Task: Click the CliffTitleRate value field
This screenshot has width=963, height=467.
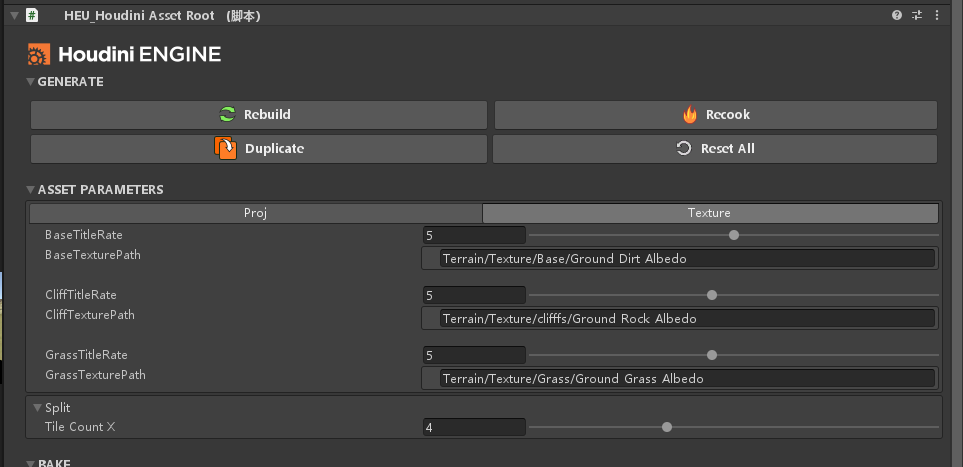Action: point(474,295)
